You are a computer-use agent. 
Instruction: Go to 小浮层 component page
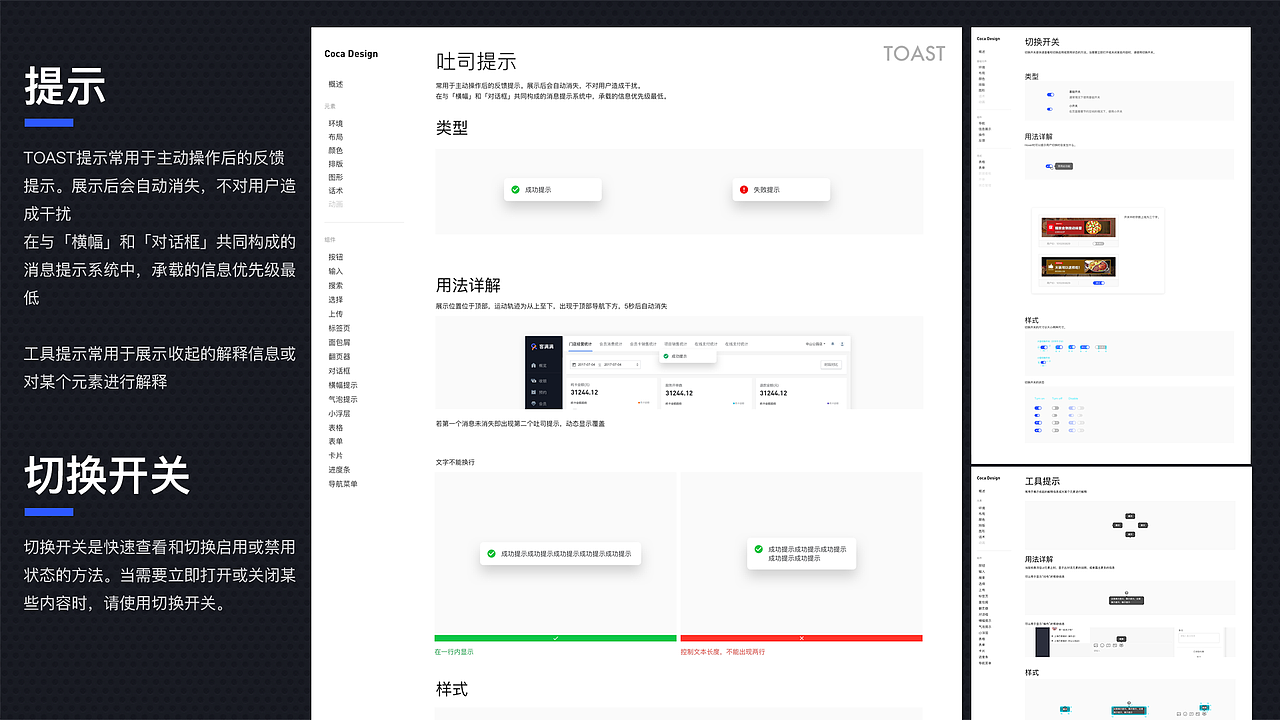[x=339, y=413]
